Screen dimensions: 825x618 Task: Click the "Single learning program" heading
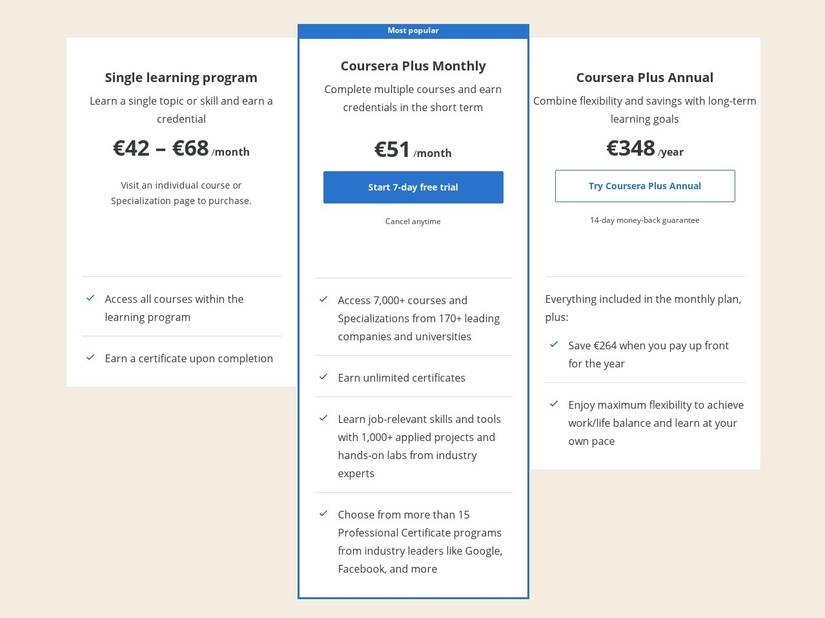click(180, 77)
